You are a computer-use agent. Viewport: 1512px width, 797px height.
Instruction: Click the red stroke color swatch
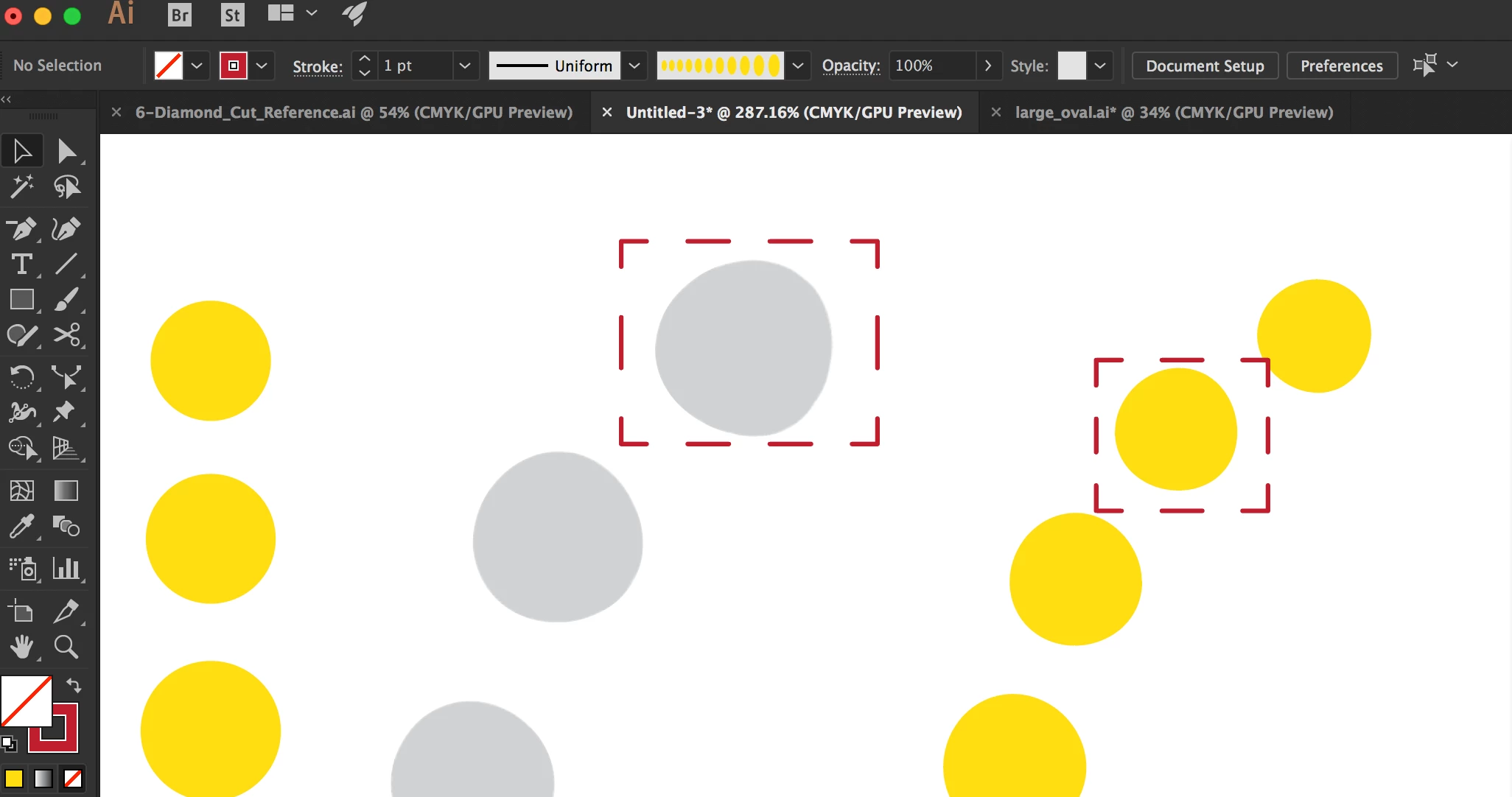pos(234,66)
